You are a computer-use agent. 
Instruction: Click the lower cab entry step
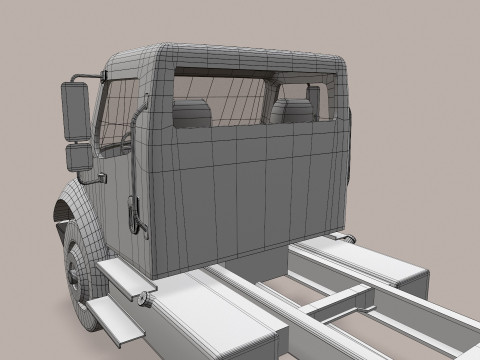[116, 322]
